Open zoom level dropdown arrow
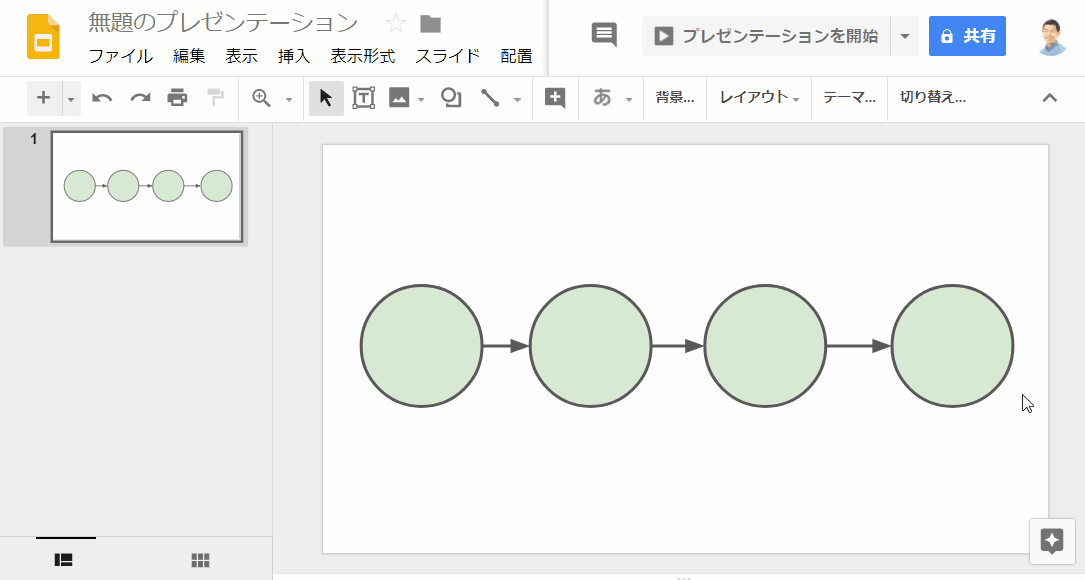1085x580 pixels. click(289, 100)
